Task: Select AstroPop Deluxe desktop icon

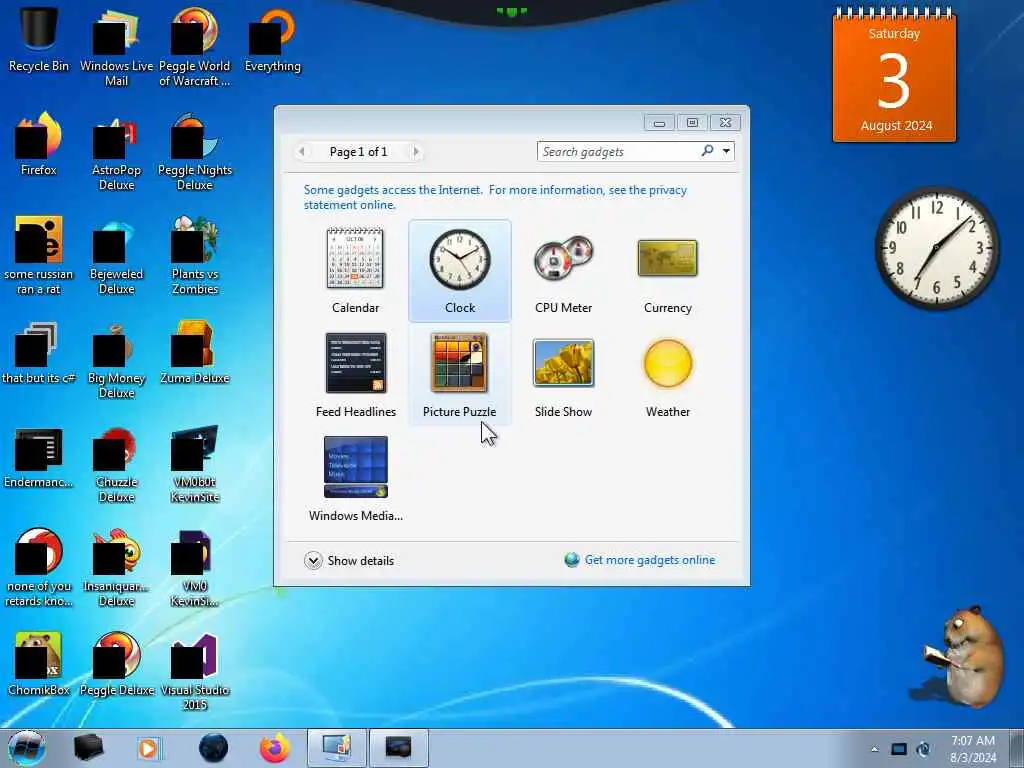Action: pyautogui.click(x=116, y=152)
